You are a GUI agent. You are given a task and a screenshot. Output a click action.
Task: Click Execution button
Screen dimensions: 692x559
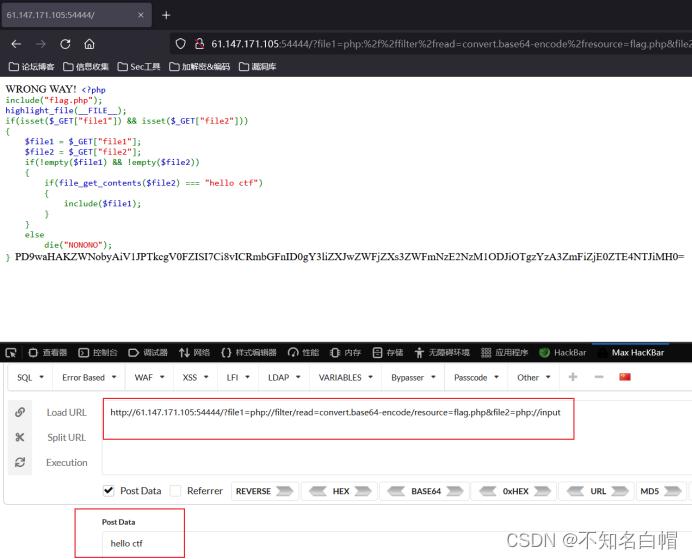(x=67, y=463)
